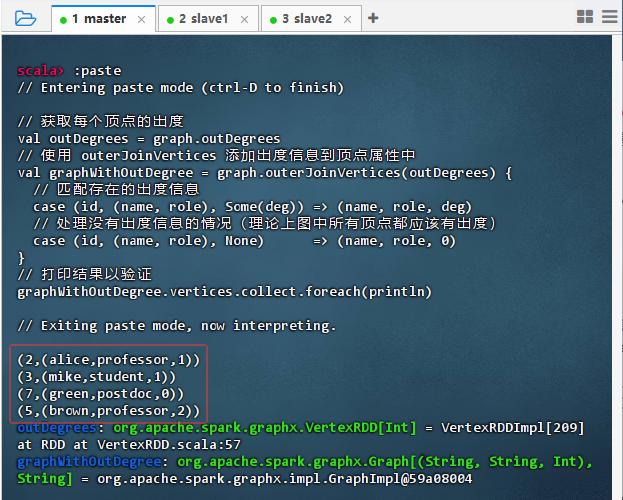Click the 'VertexRDDImpl[209]' result text
The image size is (623, 500).
(513, 428)
